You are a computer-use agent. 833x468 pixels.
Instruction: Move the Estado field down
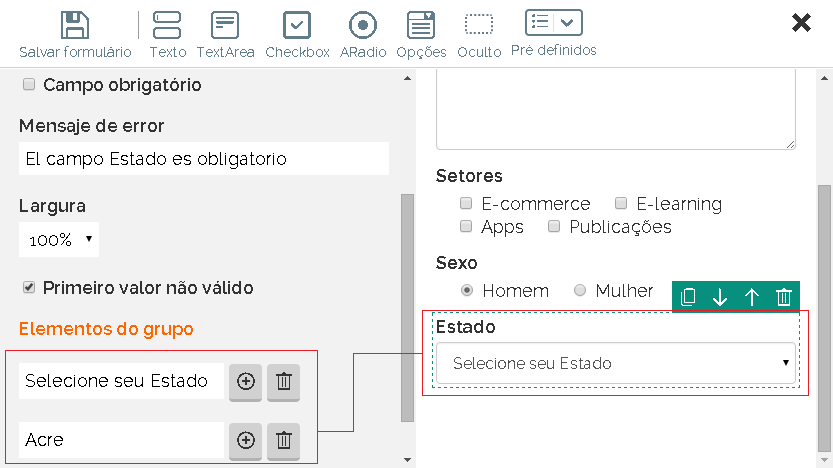point(720,296)
